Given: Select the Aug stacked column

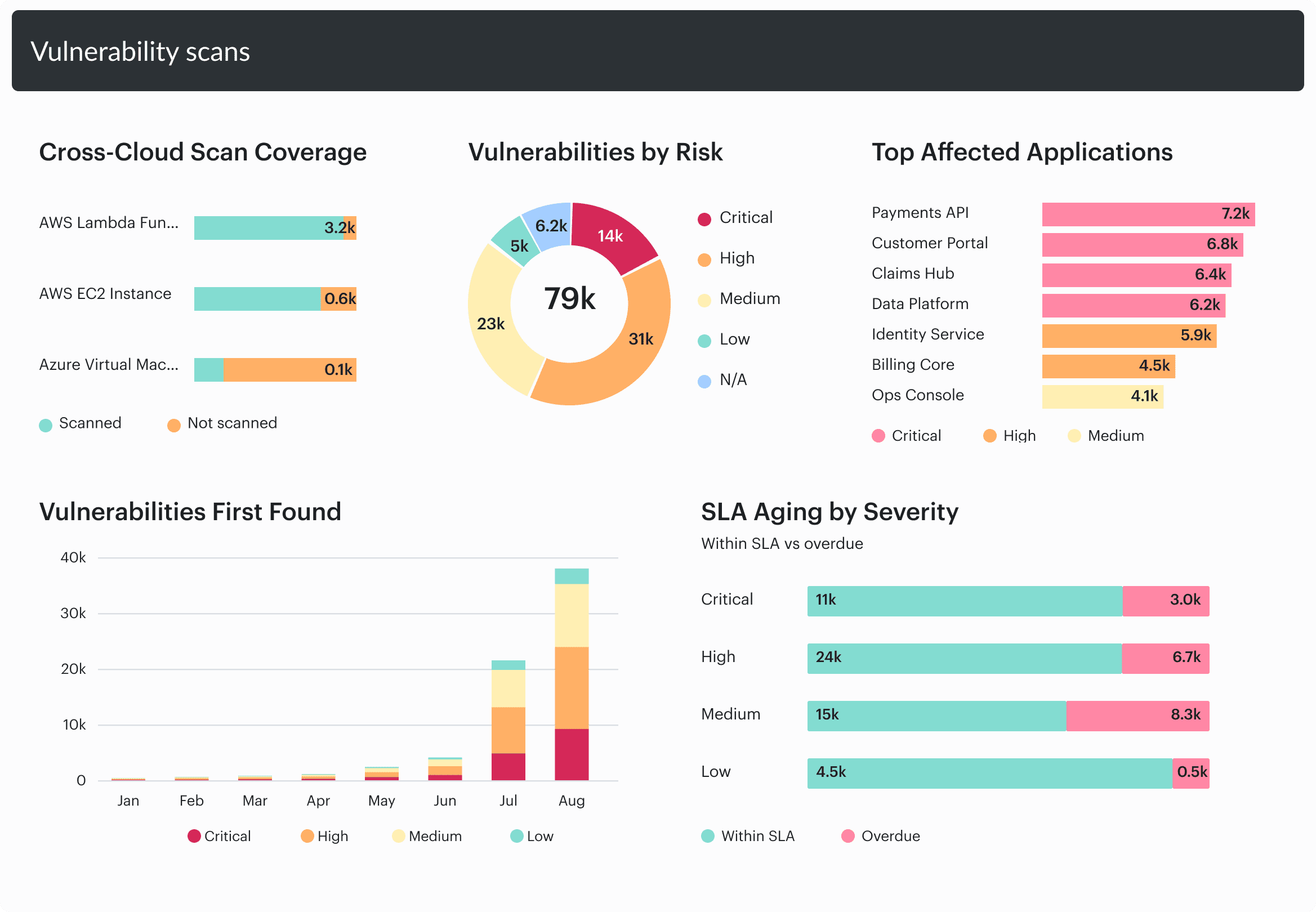Looking at the screenshot, I should click(x=572, y=674).
